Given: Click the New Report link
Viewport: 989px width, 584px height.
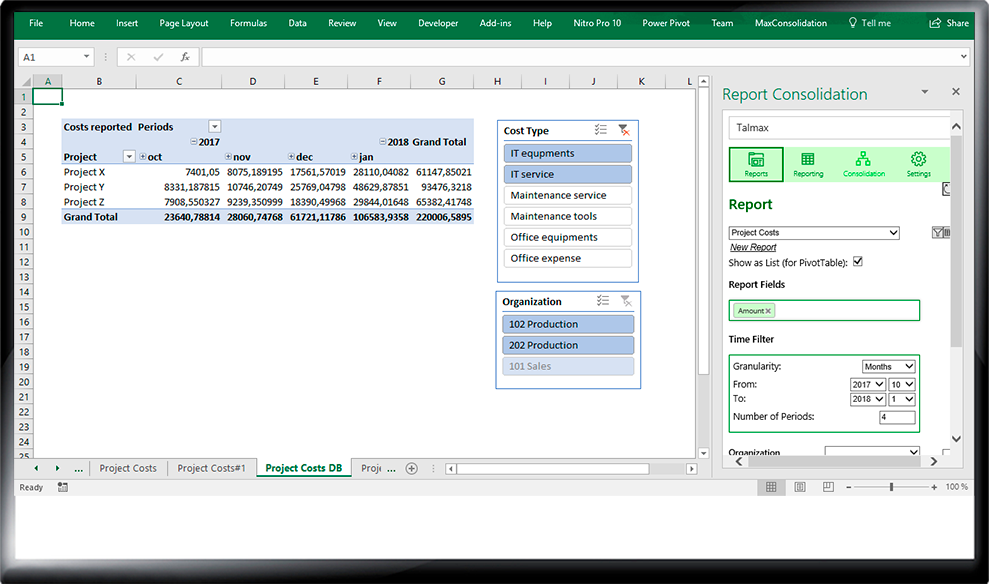Looking at the screenshot, I should (753, 247).
